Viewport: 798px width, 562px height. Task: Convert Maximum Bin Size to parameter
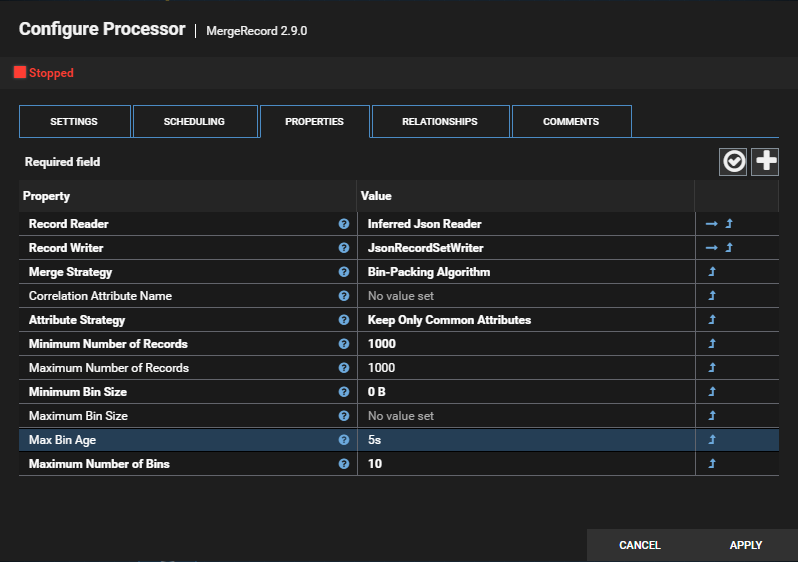[712, 415]
